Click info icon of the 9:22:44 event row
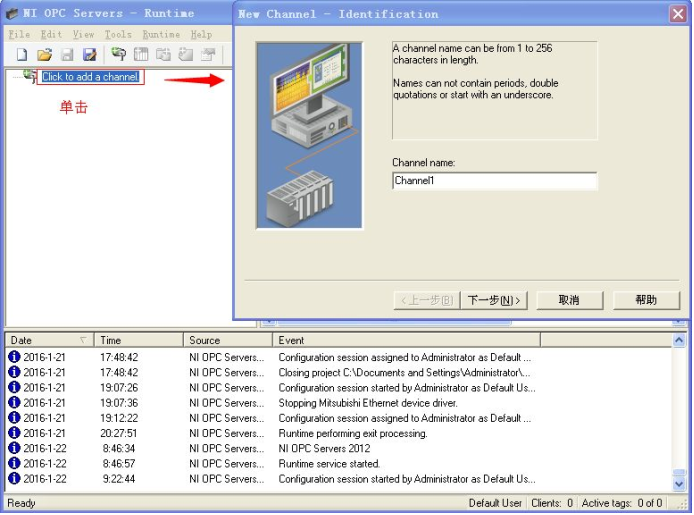This screenshot has width=694, height=515. point(14,479)
